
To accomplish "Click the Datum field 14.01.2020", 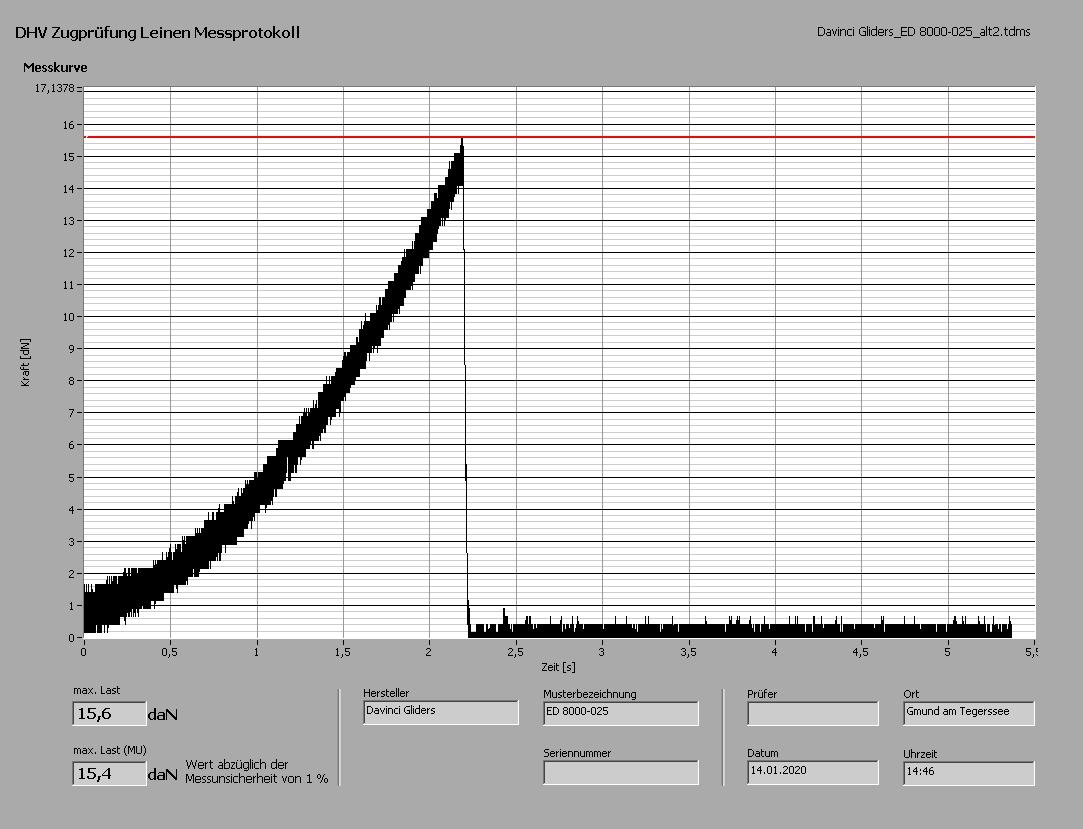I will click(813, 772).
